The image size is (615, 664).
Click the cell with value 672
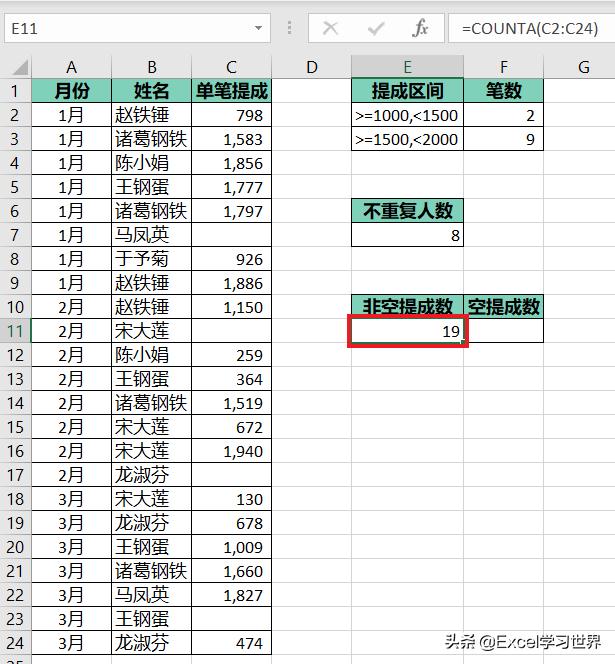pyautogui.click(x=231, y=426)
